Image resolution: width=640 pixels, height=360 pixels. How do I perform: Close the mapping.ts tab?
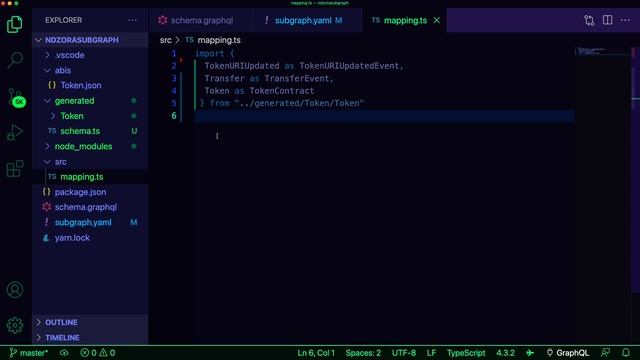coord(437,20)
